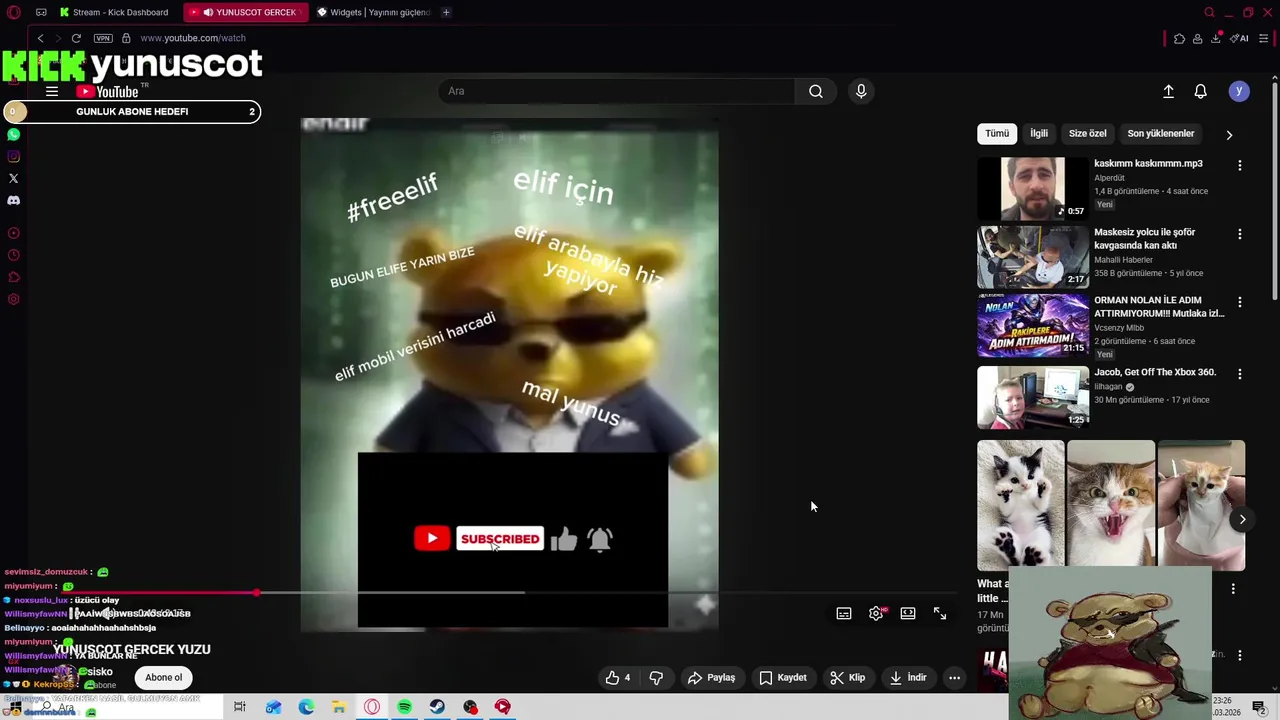Start voice search with the microphone
The height and width of the screenshot is (720, 1280).
(x=861, y=91)
